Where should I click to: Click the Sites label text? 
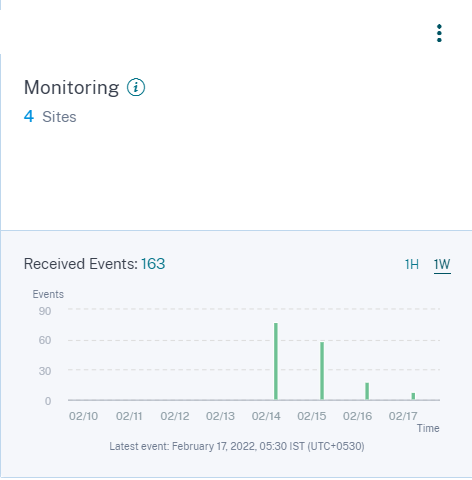tap(59, 117)
